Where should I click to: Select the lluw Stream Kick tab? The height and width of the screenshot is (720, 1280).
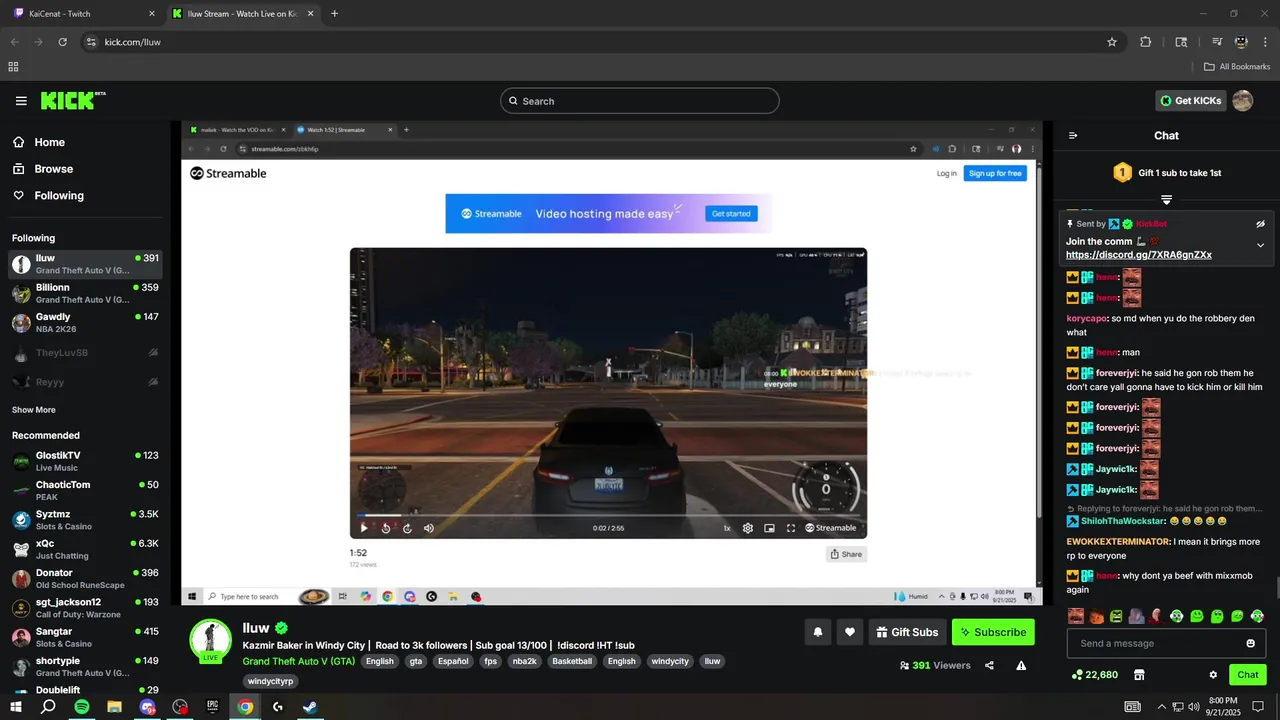tap(242, 14)
